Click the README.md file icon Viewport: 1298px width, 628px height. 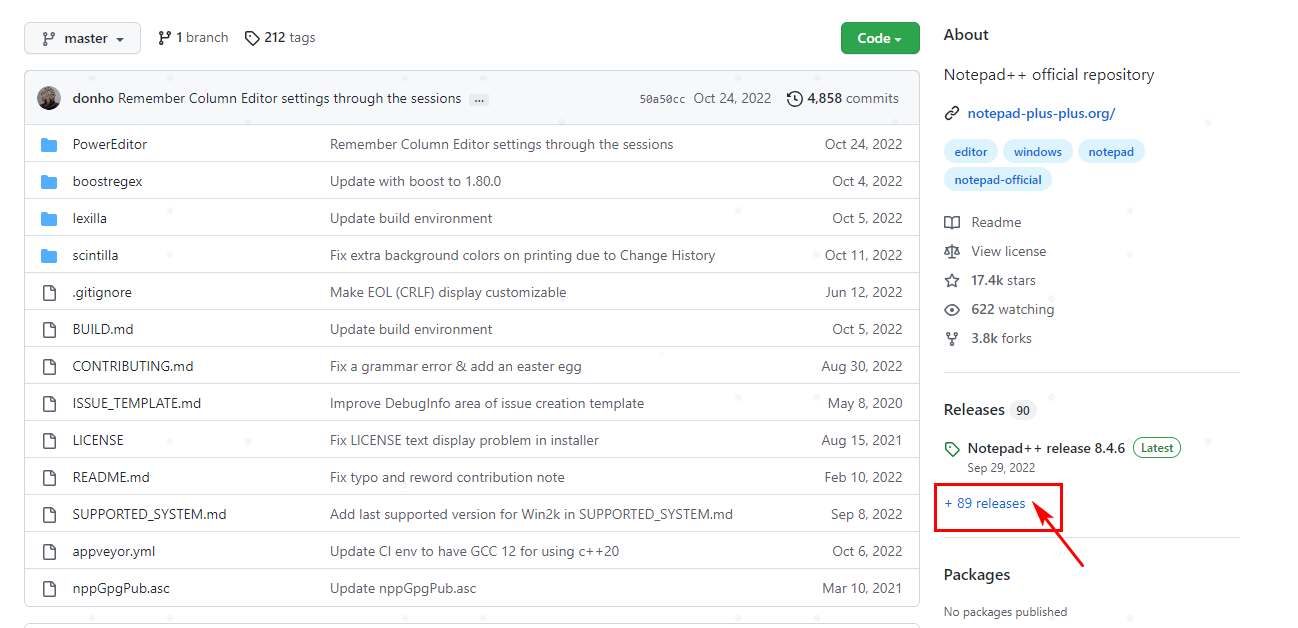(49, 478)
